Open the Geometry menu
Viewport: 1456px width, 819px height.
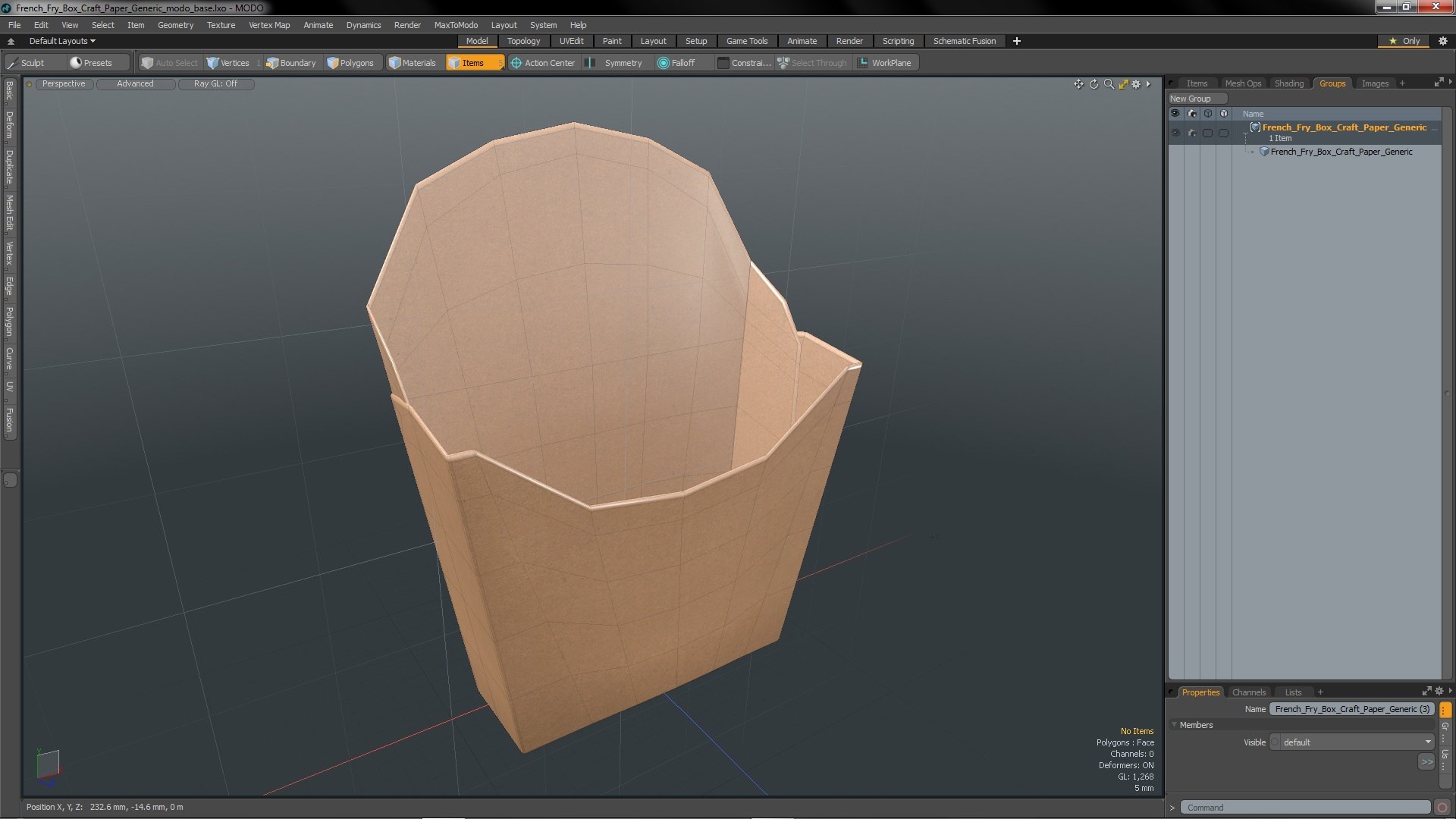tap(175, 25)
